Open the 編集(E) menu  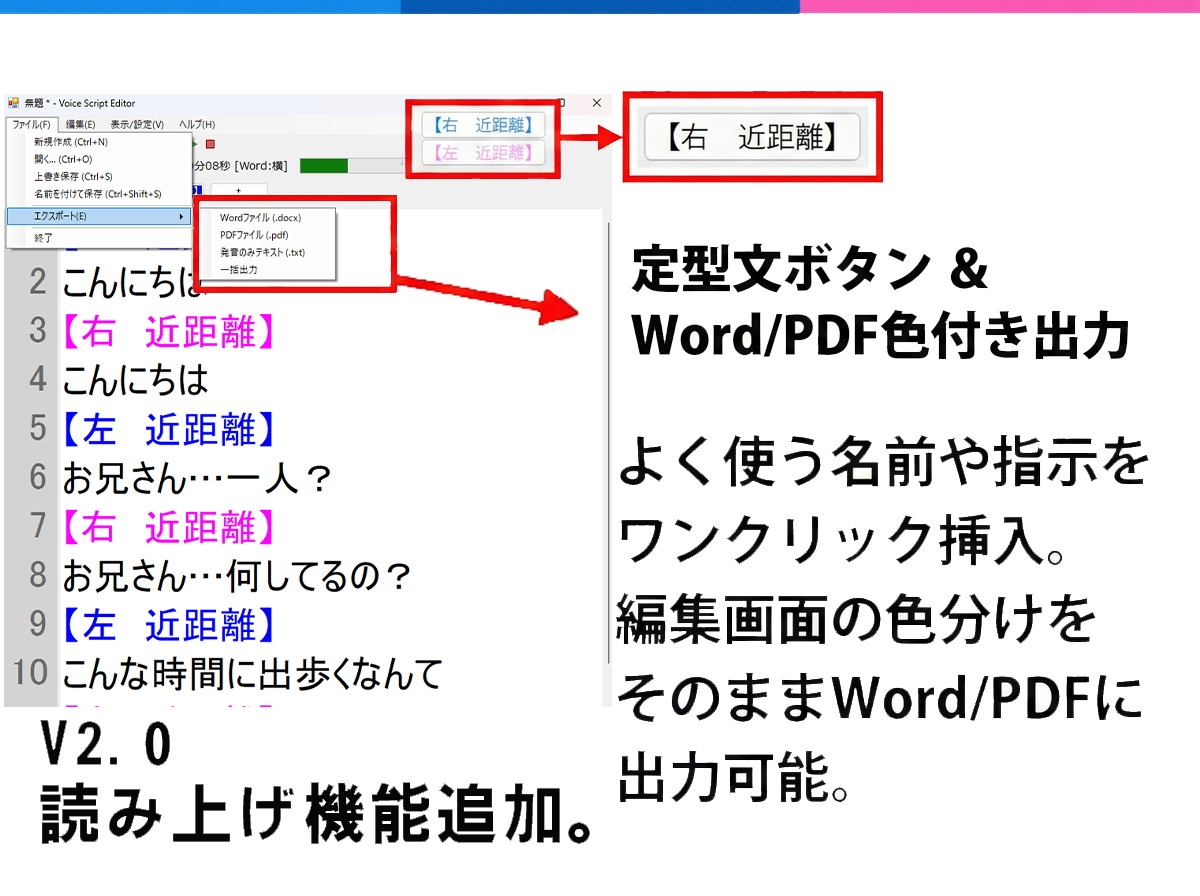pyautogui.click(x=80, y=124)
